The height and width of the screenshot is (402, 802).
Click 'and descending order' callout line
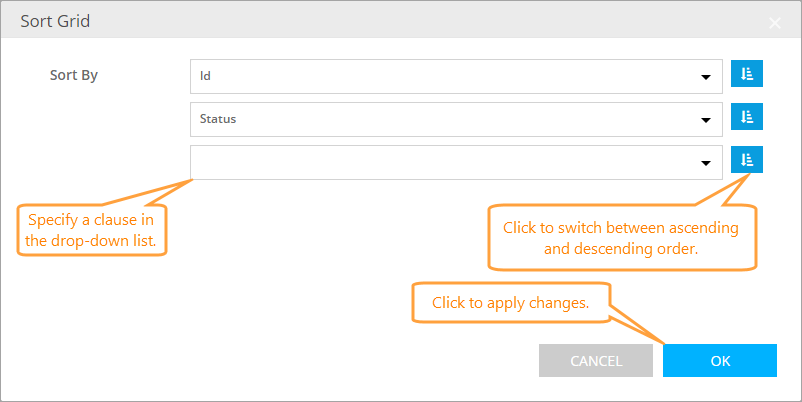[x=620, y=248]
